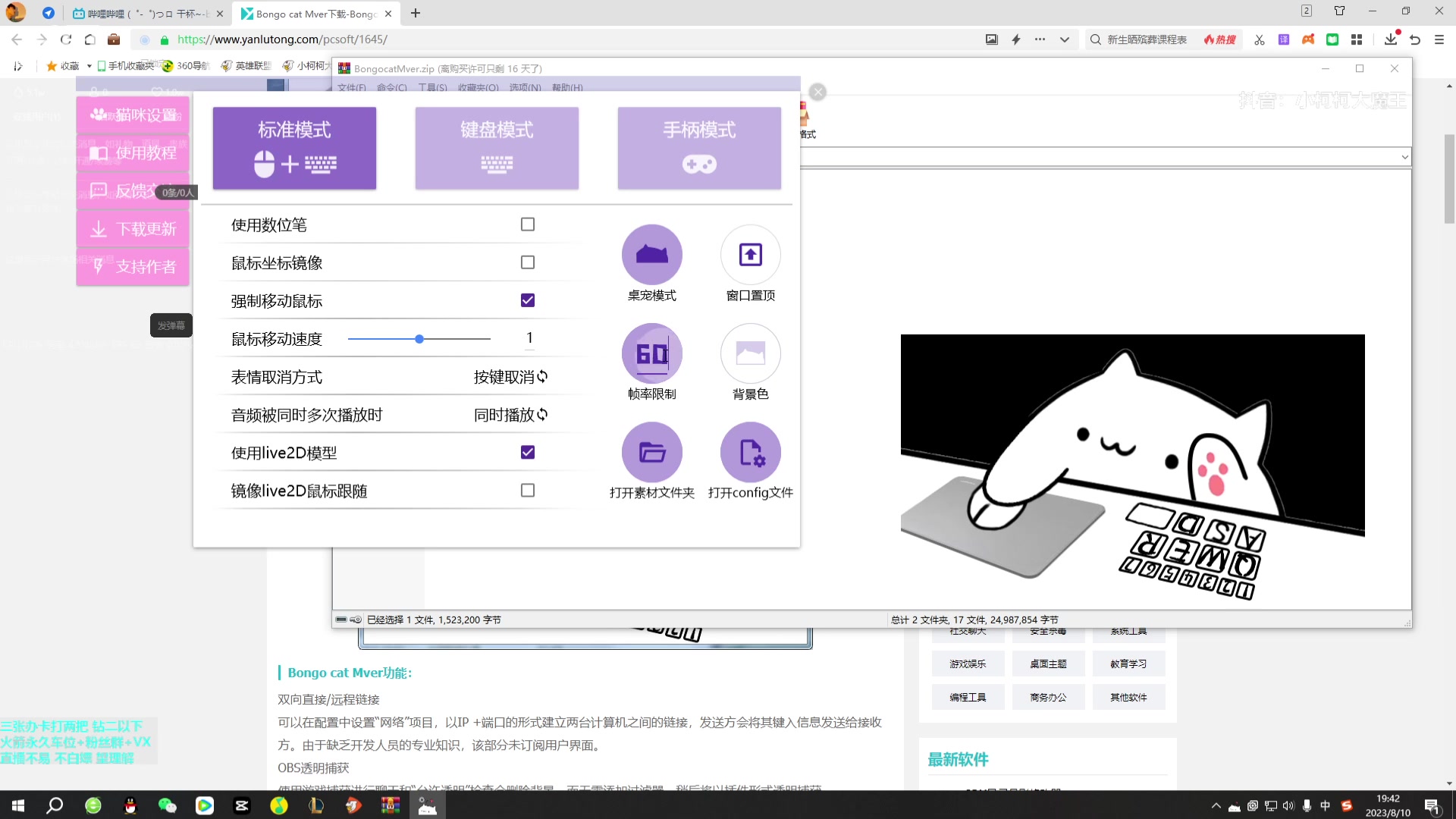Viewport: 1456px width, 819px height.
Task: Cycle 表情取消方式 option 按键取消
Action: point(510,377)
